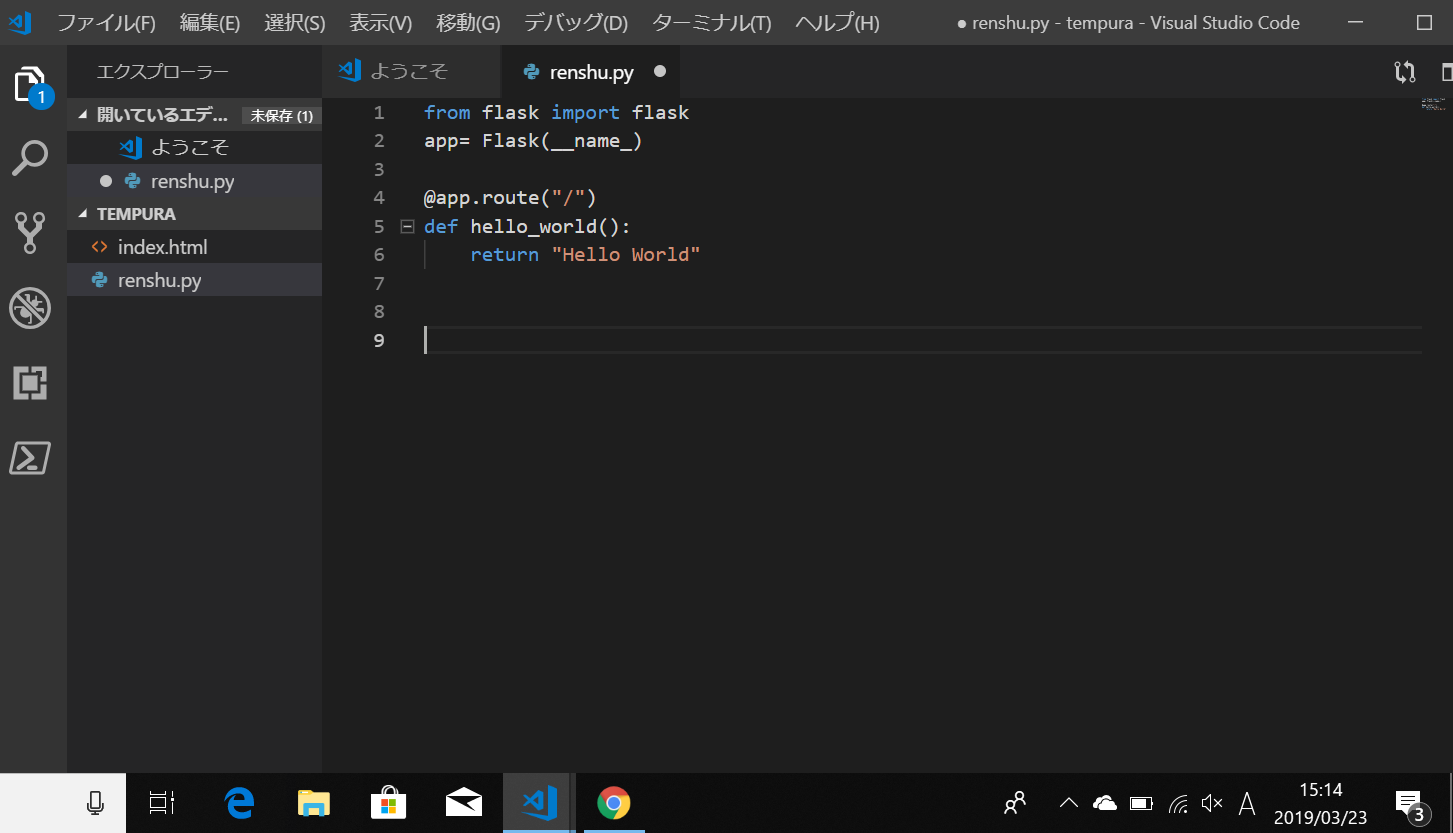Viewport: 1453px width, 833px height.
Task: Open the Debug view icon
Action: tap(30, 308)
